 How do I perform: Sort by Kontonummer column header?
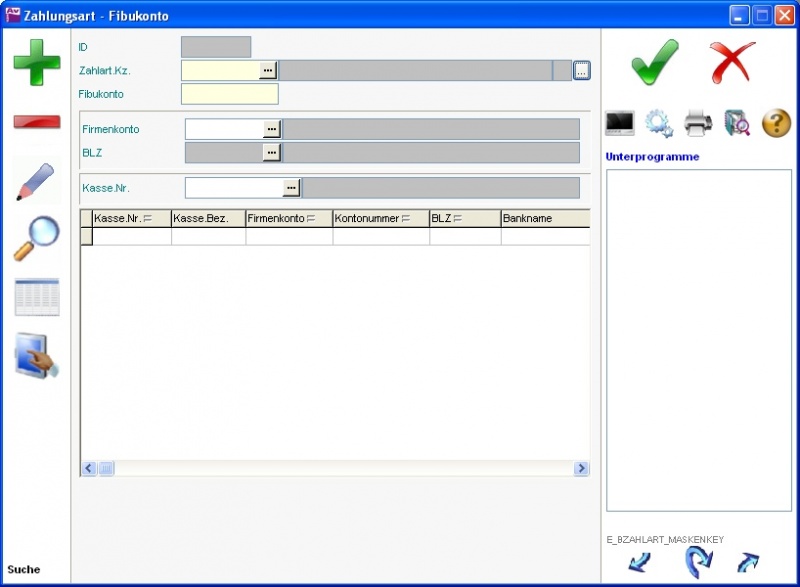pyautogui.click(x=380, y=218)
